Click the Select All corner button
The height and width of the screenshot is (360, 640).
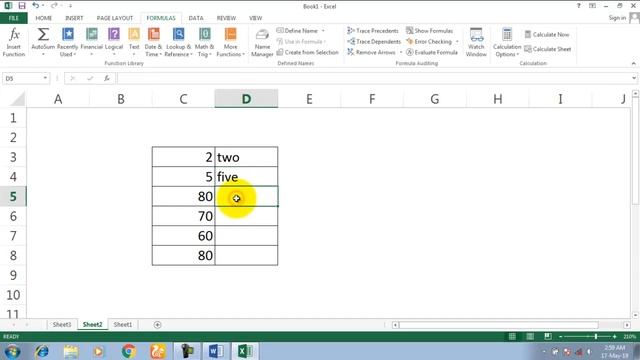[x=17, y=99]
